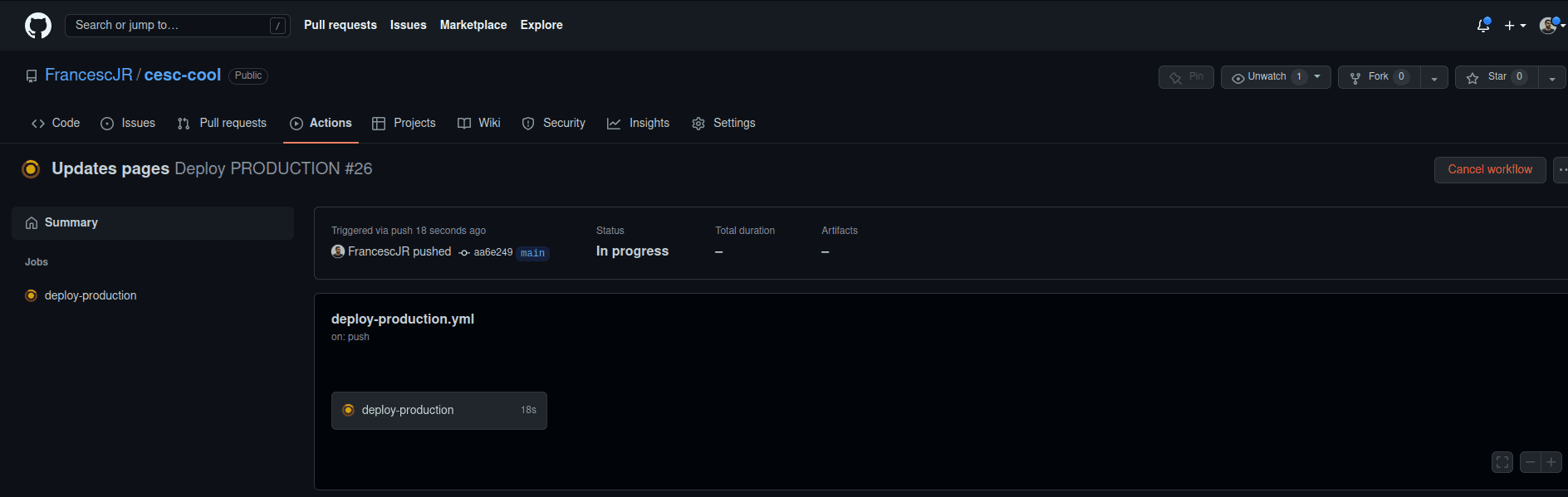The image size is (1568, 497).
Task: Expand the Fork options dropdown arrow
Action: [1434, 78]
